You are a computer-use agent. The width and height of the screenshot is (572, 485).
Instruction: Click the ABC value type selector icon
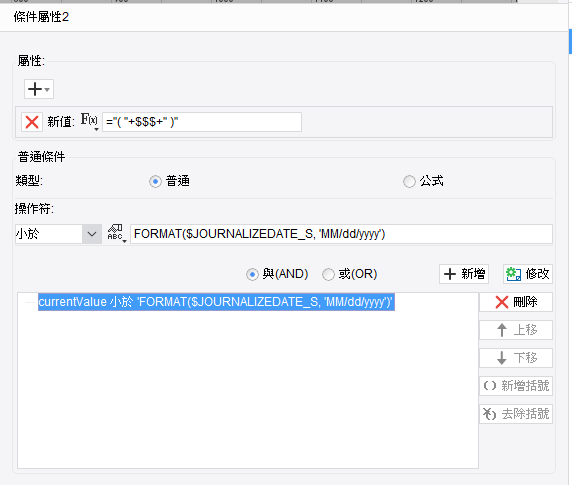(x=116, y=234)
